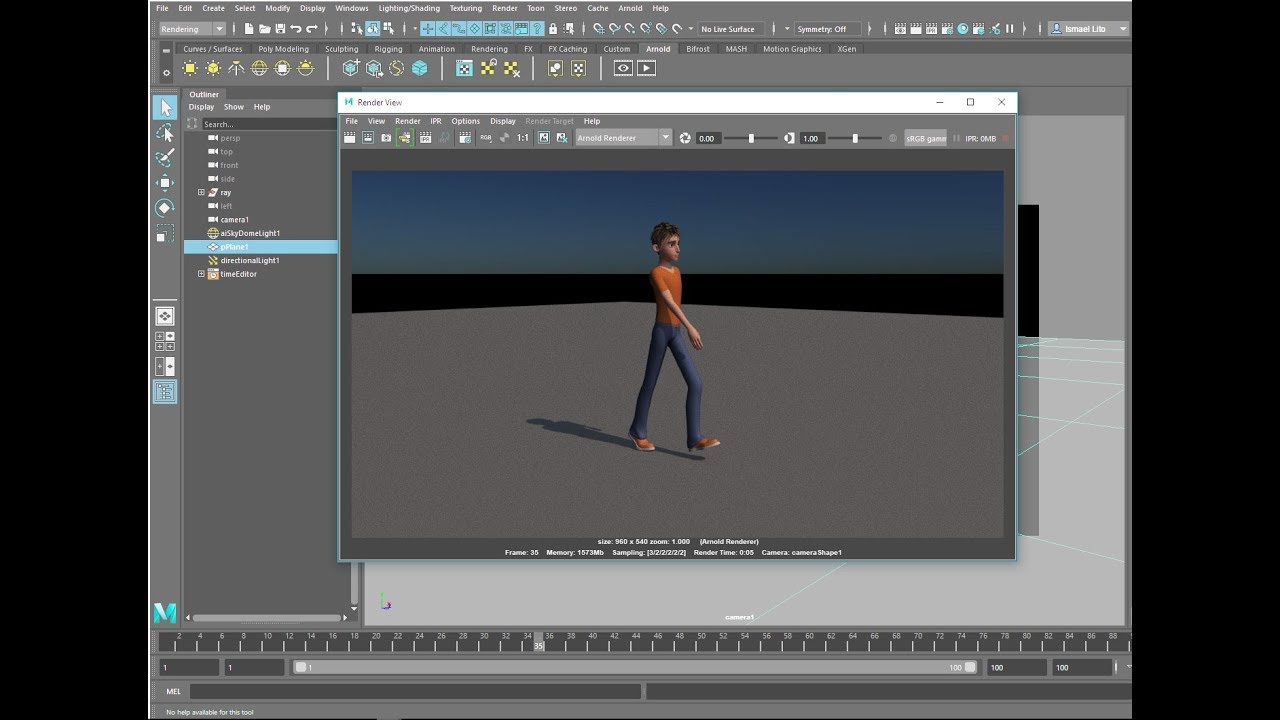Image resolution: width=1280 pixels, height=720 pixels.
Task: Open the Arnold Renderer dropdown in Render View
Action: pos(623,138)
